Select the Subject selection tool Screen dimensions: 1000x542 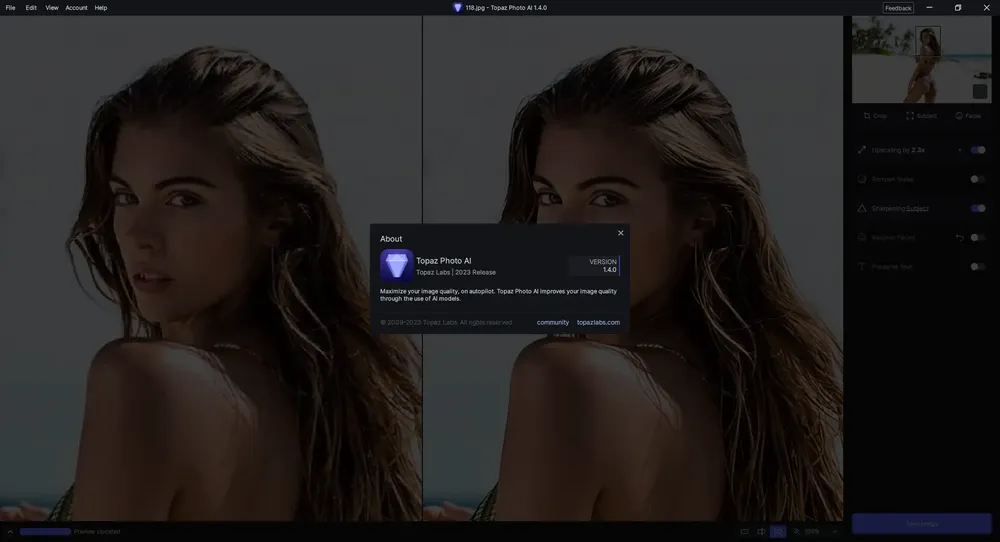(922, 116)
